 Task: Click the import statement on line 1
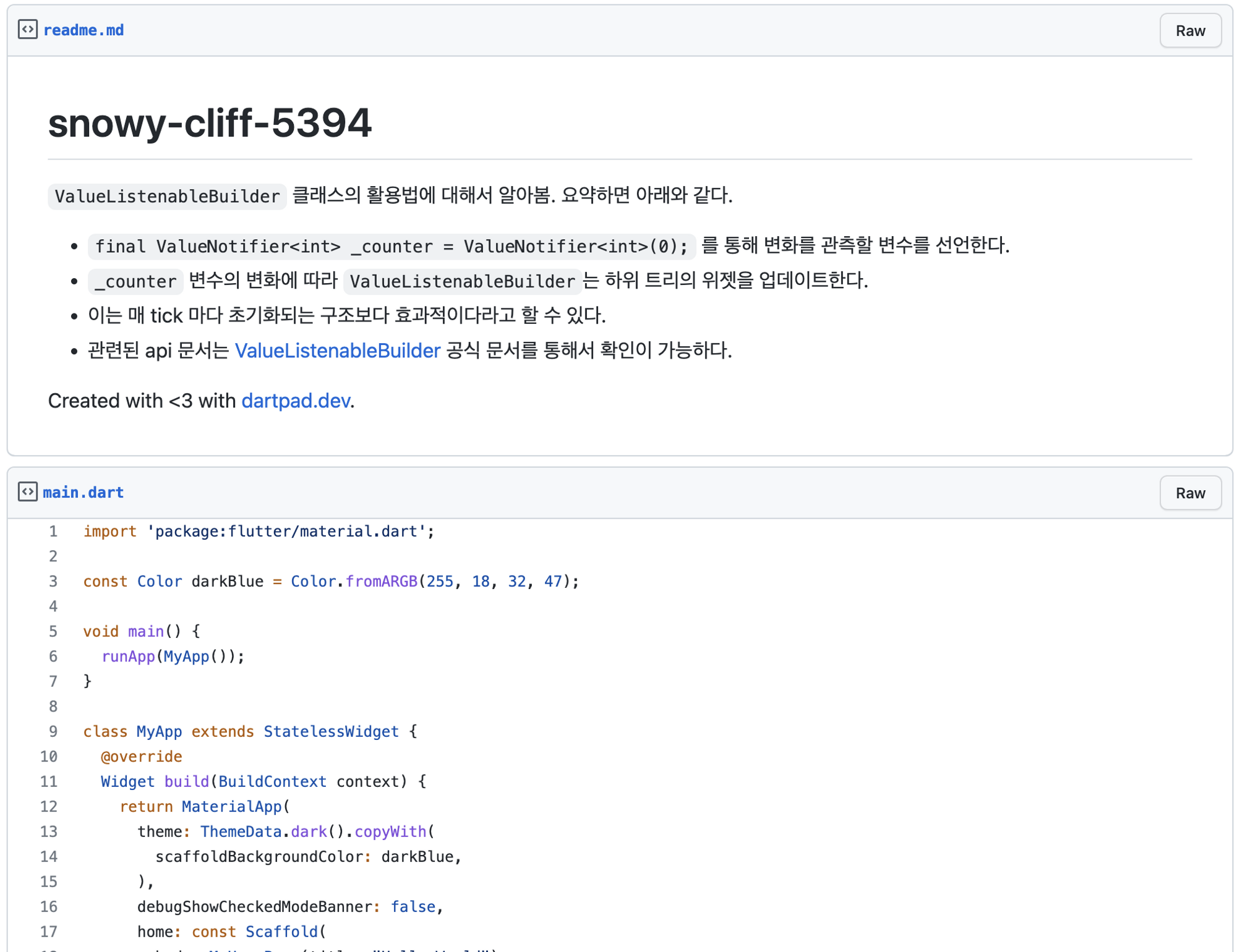coord(259,532)
